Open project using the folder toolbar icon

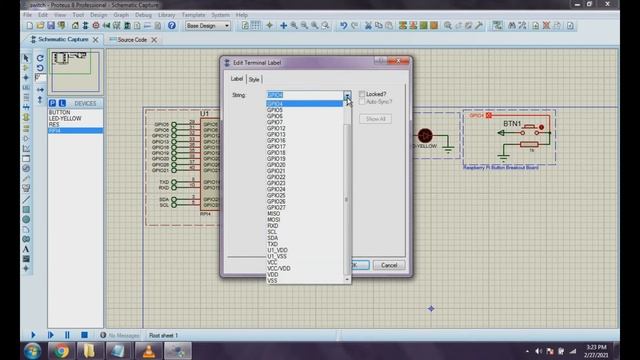40,26
